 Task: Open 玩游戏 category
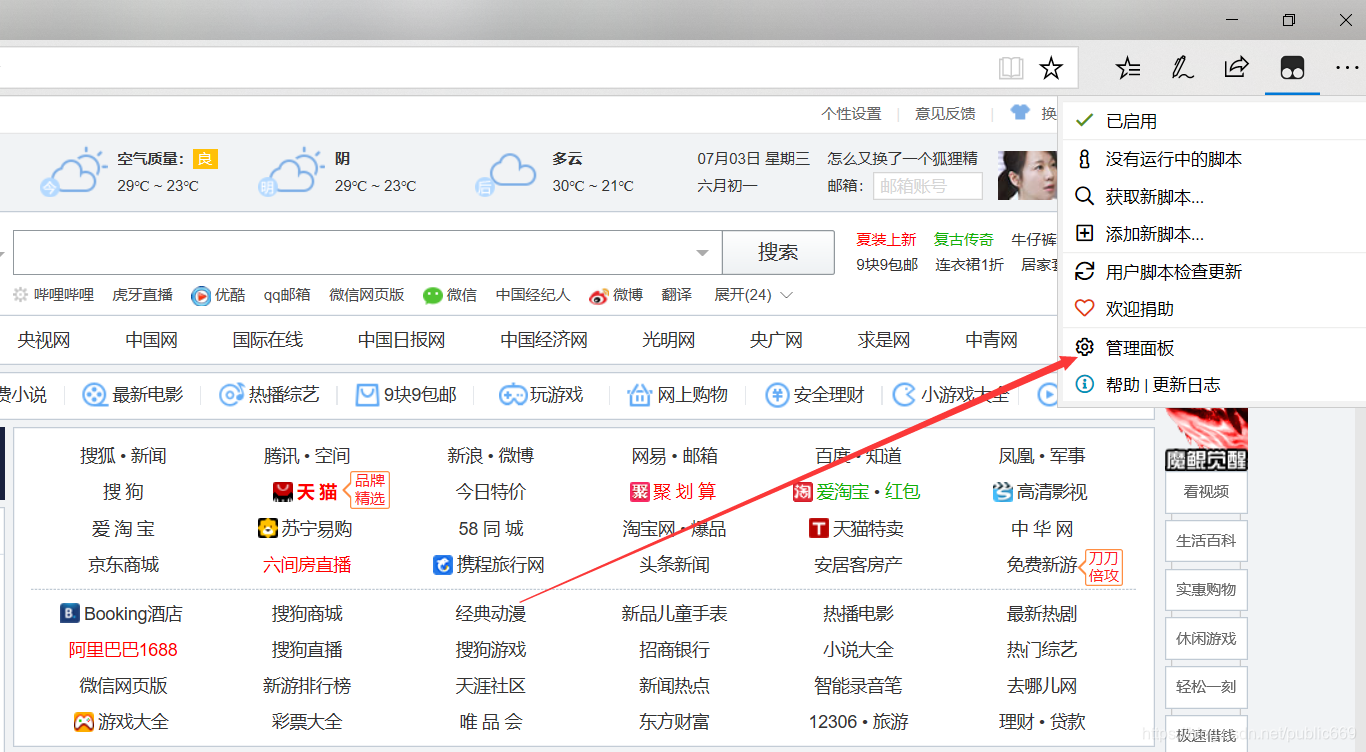point(542,395)
